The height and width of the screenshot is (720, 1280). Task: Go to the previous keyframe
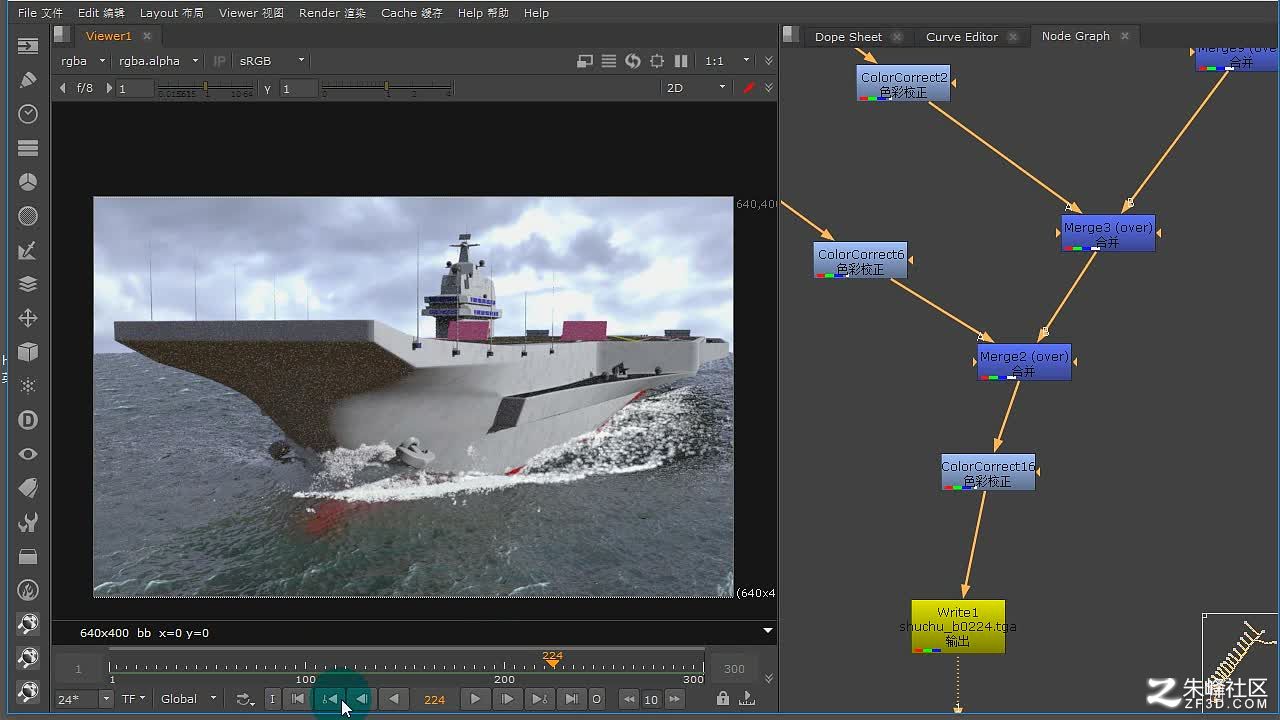pyautogui.click(x=330, y=699)
